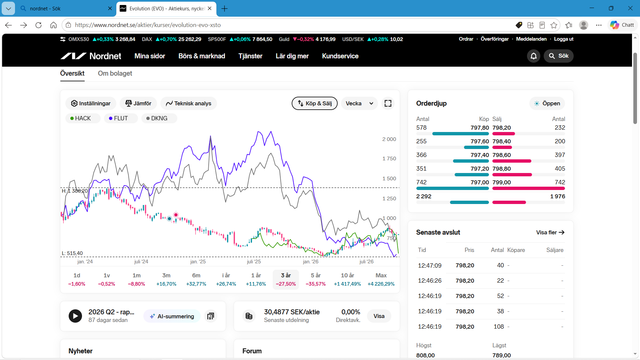640x360 pixels.
Task: Open Teknisk analys
Action: pos(188,103)
